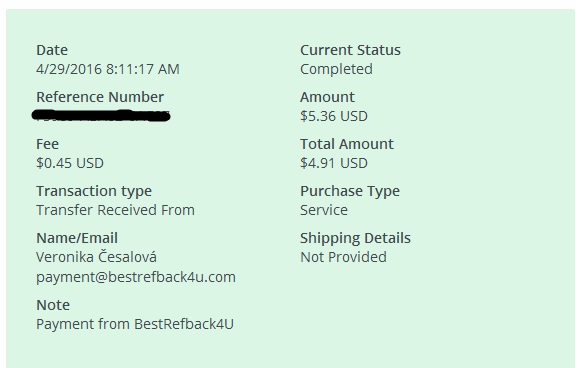Select Transfer Received From text
The image size is (581, 368).
point(115,210)
